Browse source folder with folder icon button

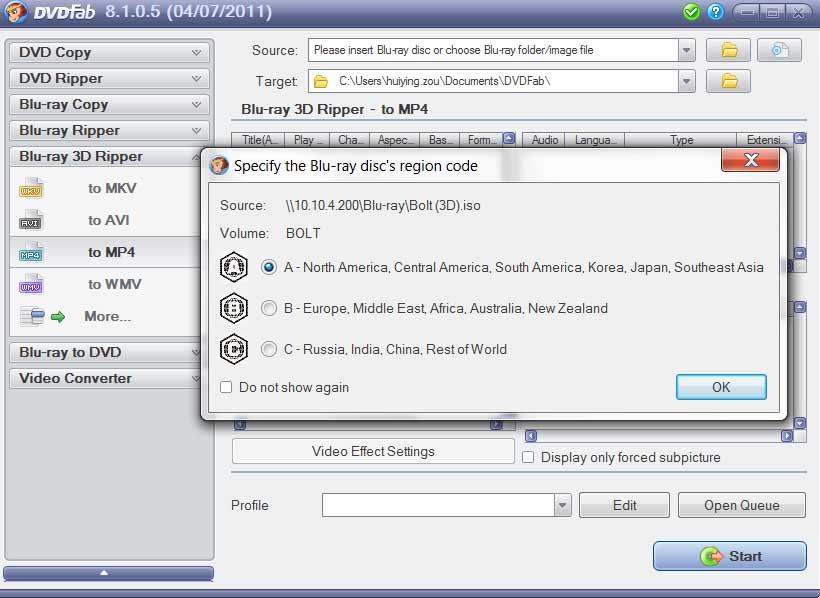(728, 51)
